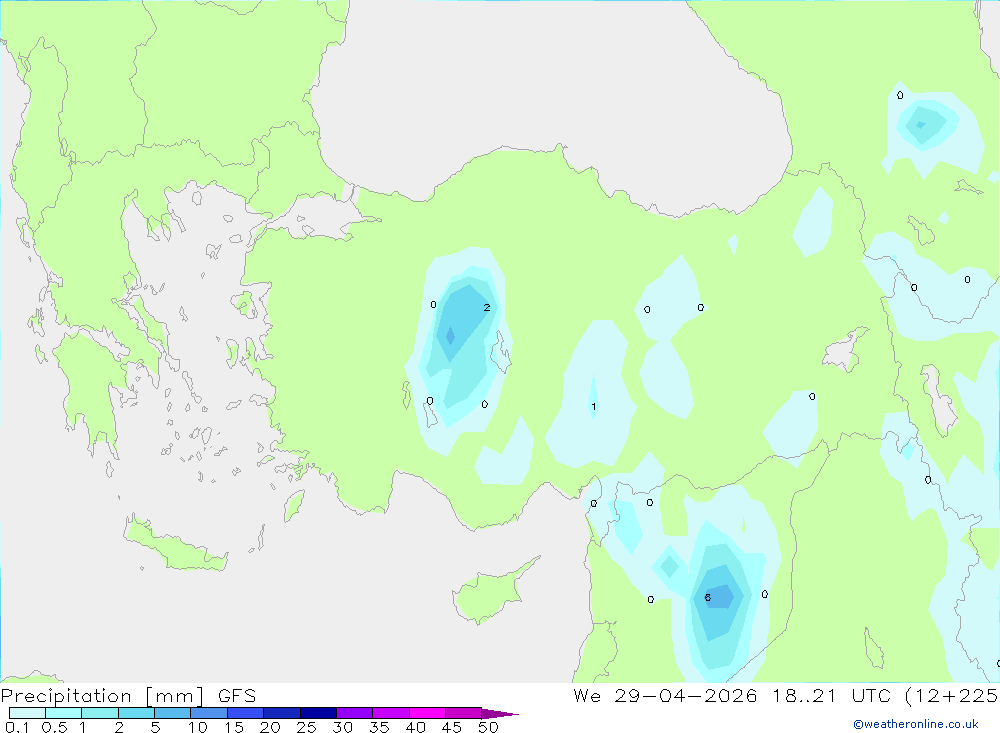Click legend label '35'
Viewport: 1000px width, 733px height.
(x=379, y=727)
